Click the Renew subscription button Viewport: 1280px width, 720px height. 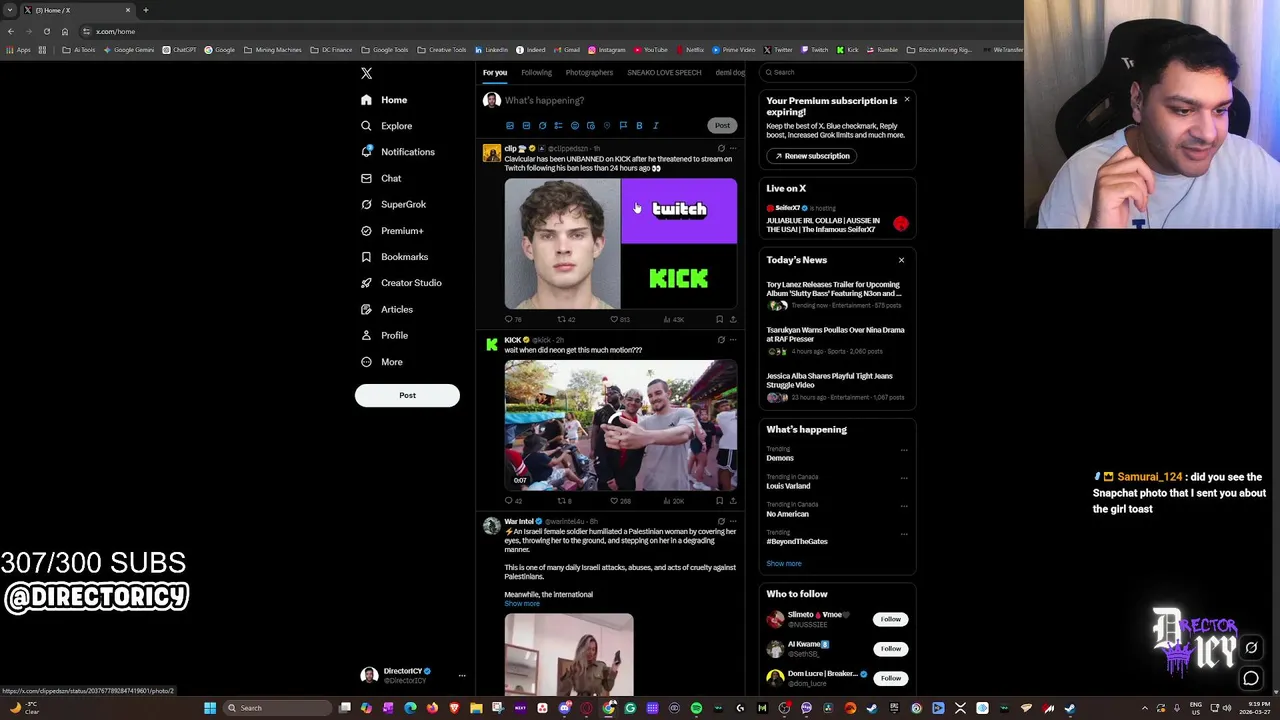[811, 156]
